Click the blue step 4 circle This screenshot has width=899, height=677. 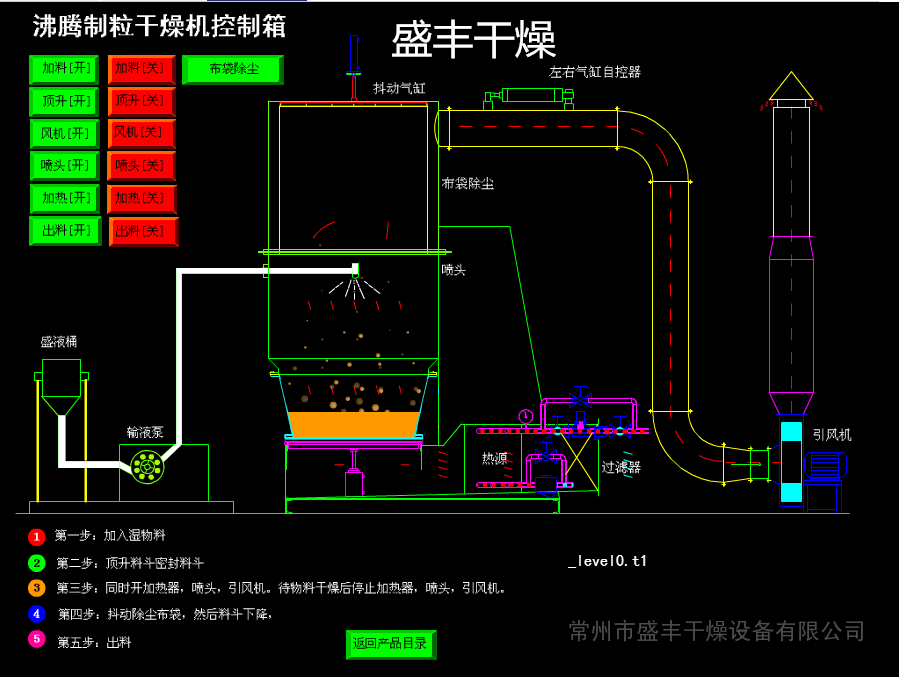tap(37, 613)
